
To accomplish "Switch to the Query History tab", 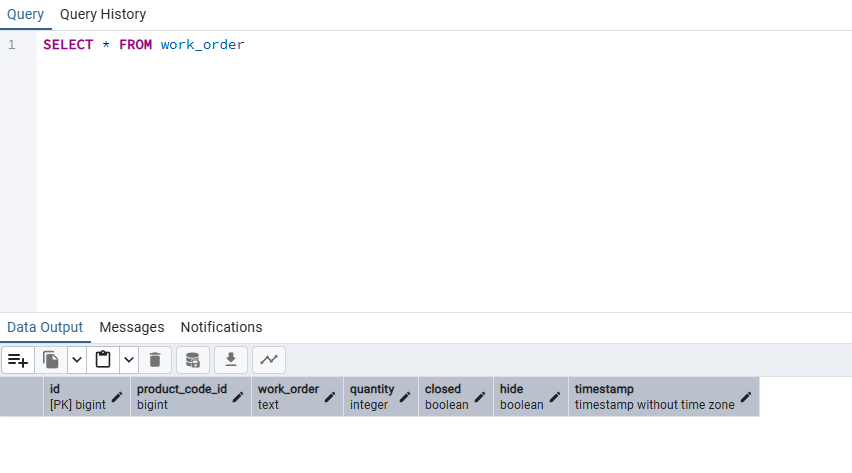I will [103, 14].
